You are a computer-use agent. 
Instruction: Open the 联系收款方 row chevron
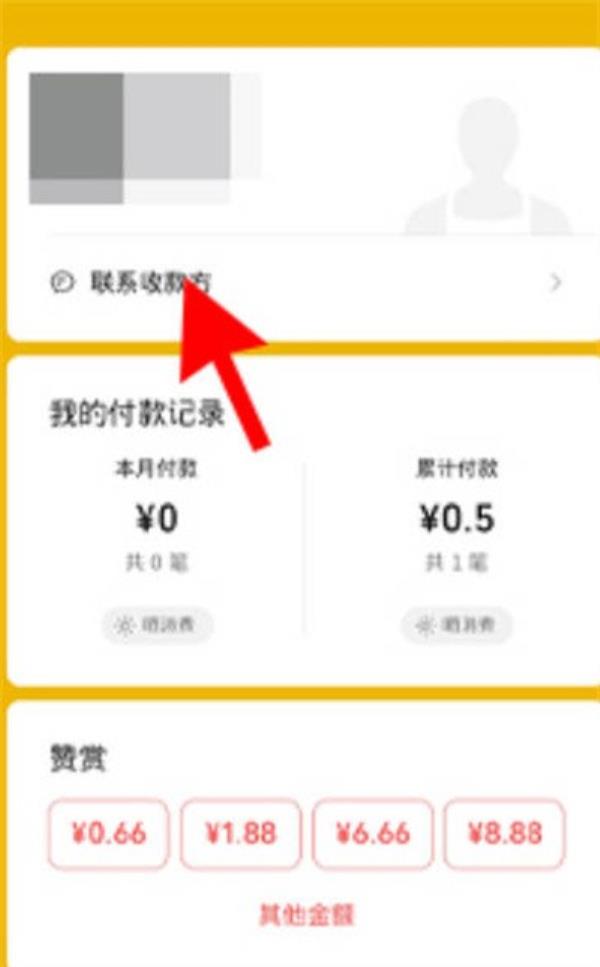point(556,282)
